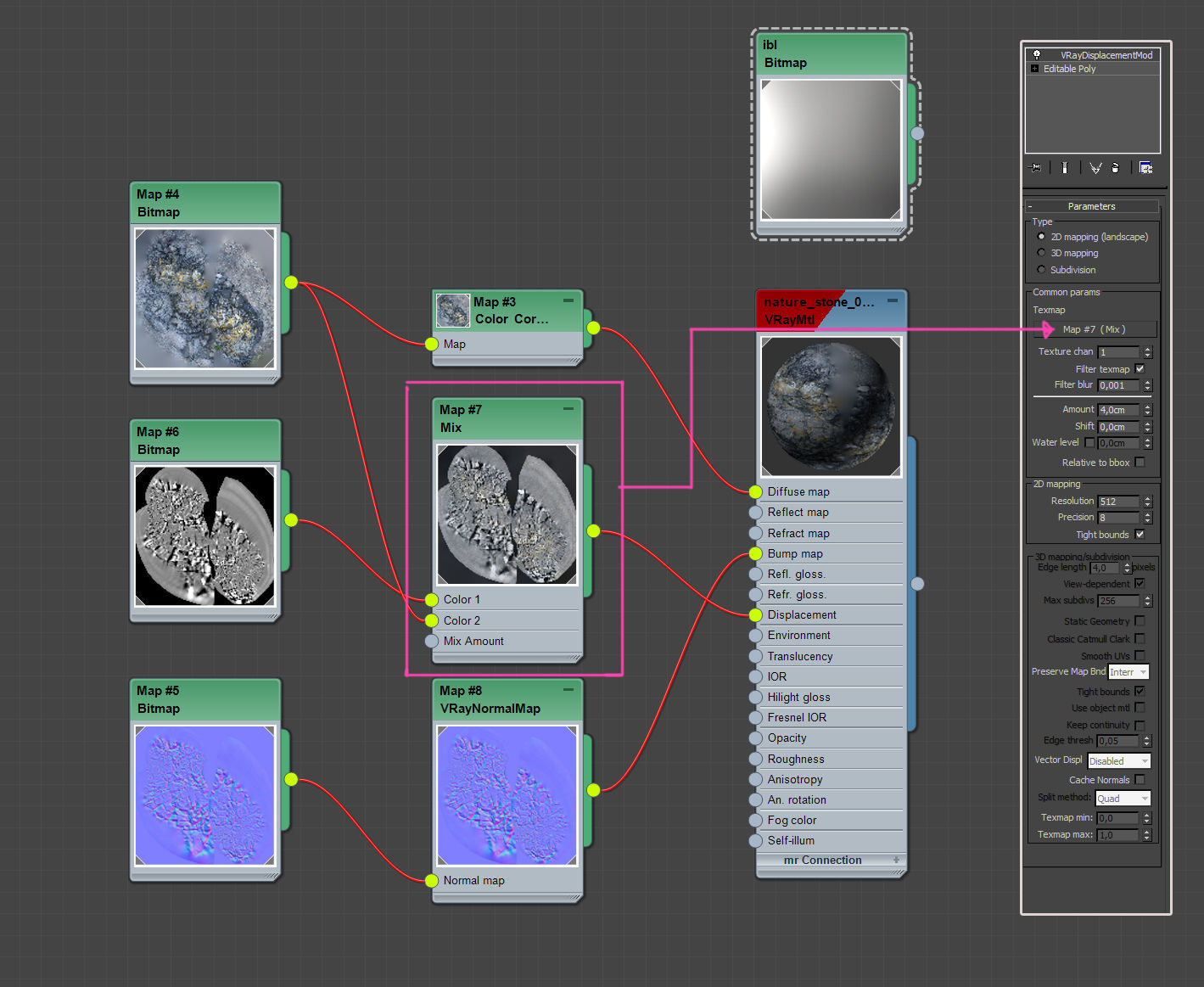Image resolution: width=1204 pixels, height=987 pixels.
Task: Click the pin stack icon in modifier panel
Action: 1035,167
